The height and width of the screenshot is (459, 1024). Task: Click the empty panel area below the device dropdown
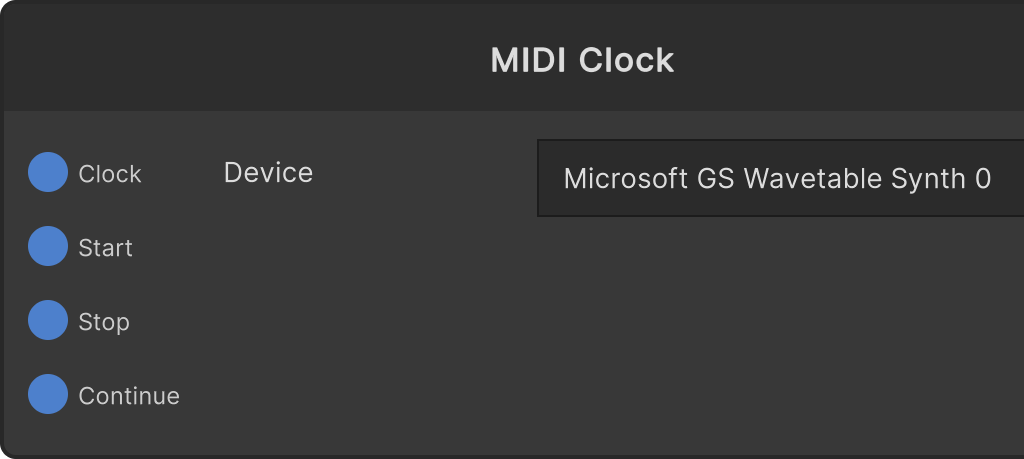tap(780, 333)
